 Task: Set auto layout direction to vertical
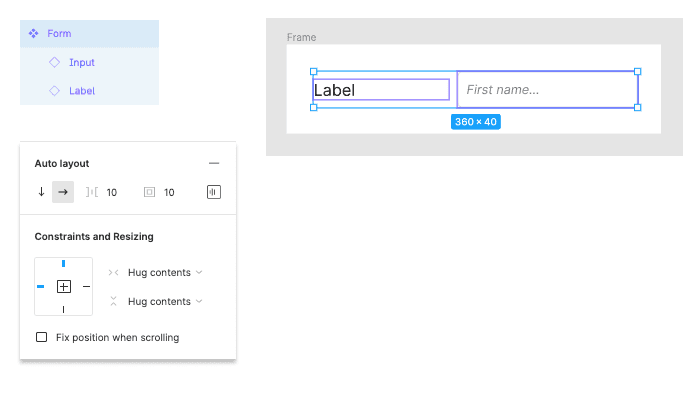pos(41,192)
